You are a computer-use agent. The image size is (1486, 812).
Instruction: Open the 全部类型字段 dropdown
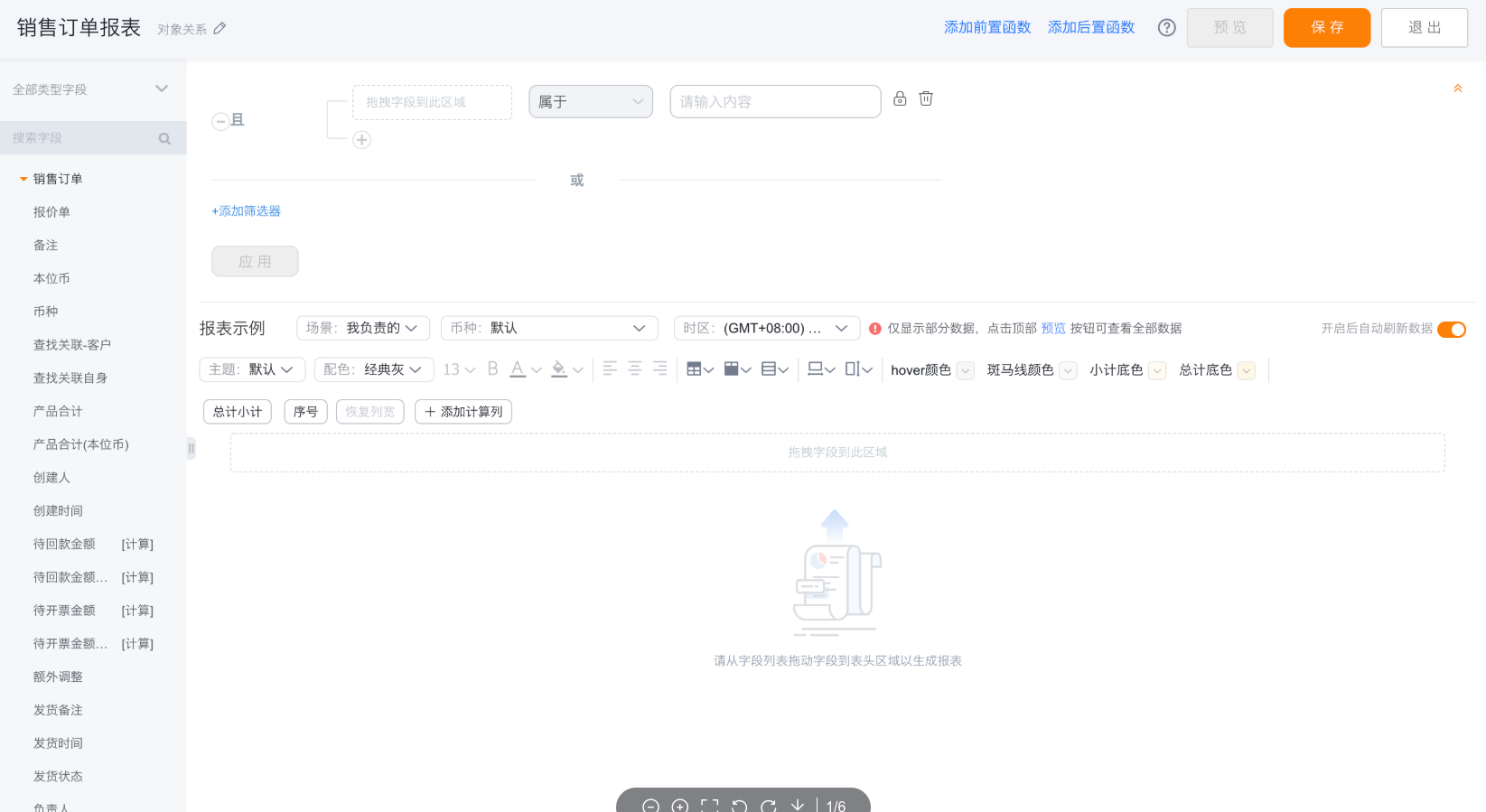(90, 89)
